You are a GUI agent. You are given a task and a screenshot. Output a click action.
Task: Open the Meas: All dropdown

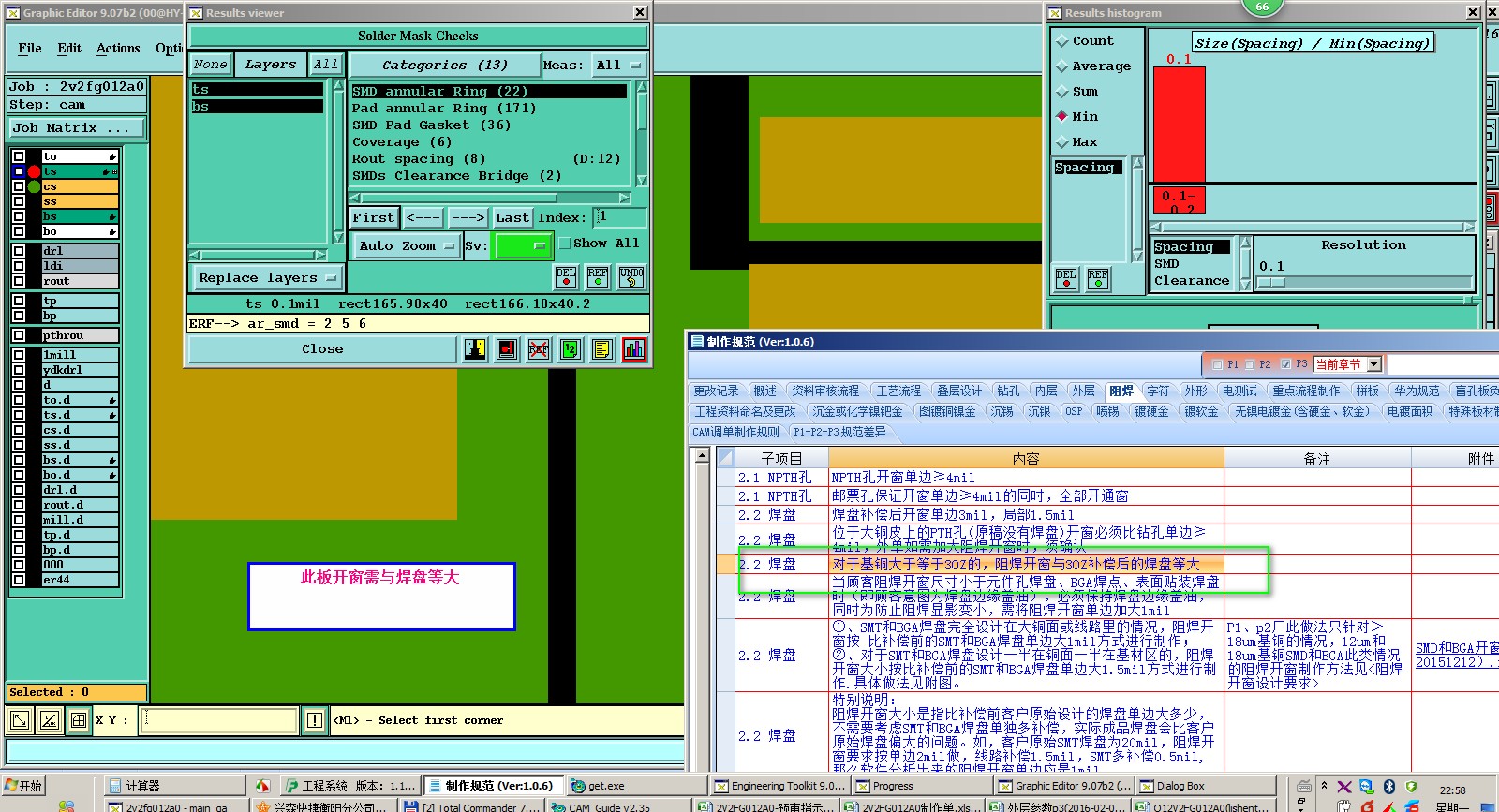pos(619,65)
